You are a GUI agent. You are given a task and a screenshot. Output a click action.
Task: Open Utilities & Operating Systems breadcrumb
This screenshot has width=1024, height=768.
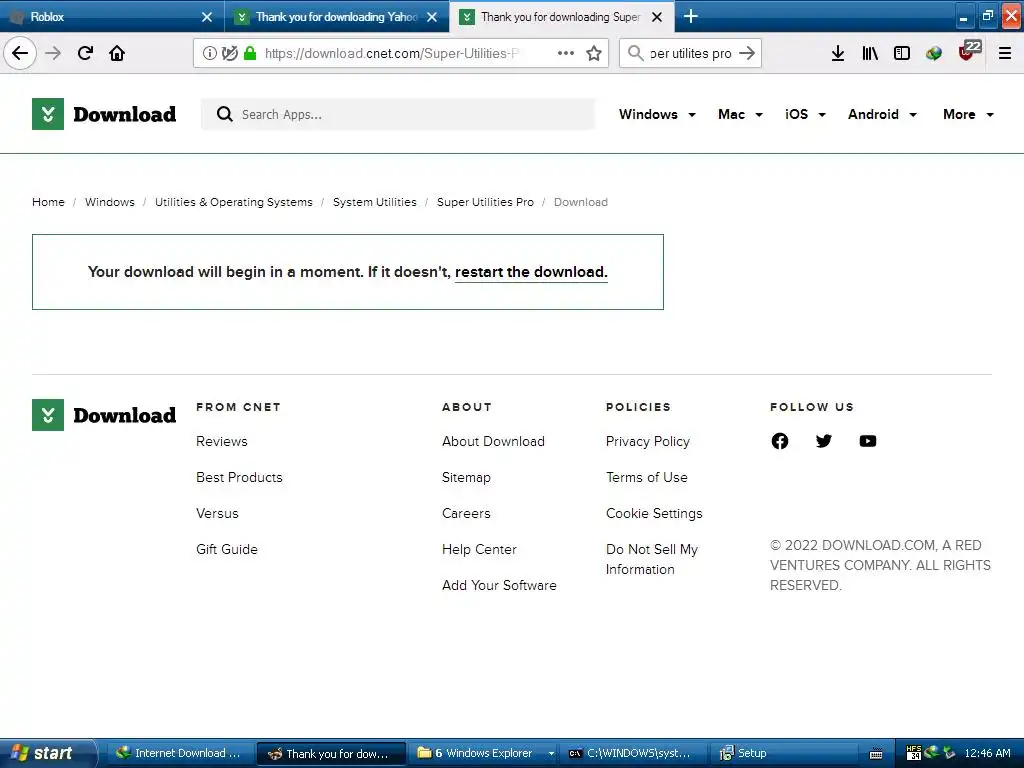pyautogui.click(x=234, y=202)
